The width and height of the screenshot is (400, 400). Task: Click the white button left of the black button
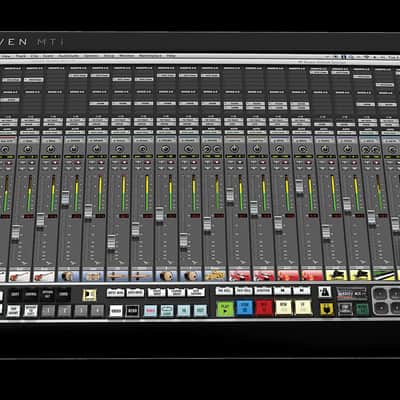pos(116,311)
